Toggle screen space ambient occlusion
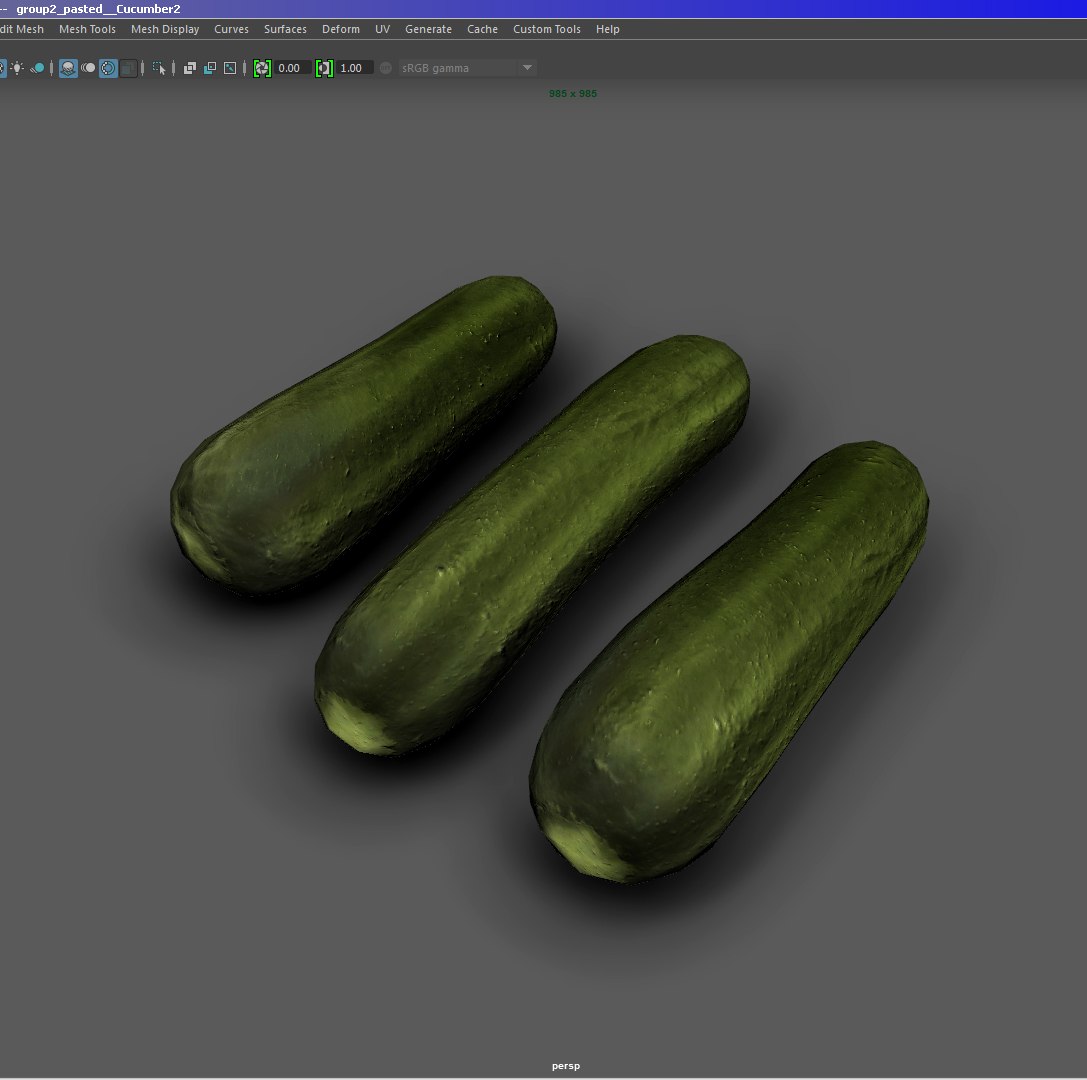Image resolution: width=1087 pixels, height=1080 pixels. click(68, 68)
